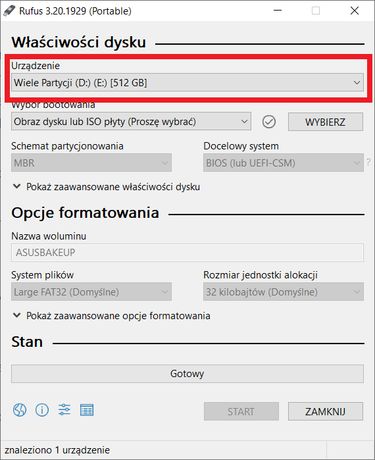Click the ZAMKNIJ button
375x460 pixels.
click(325, 411)
